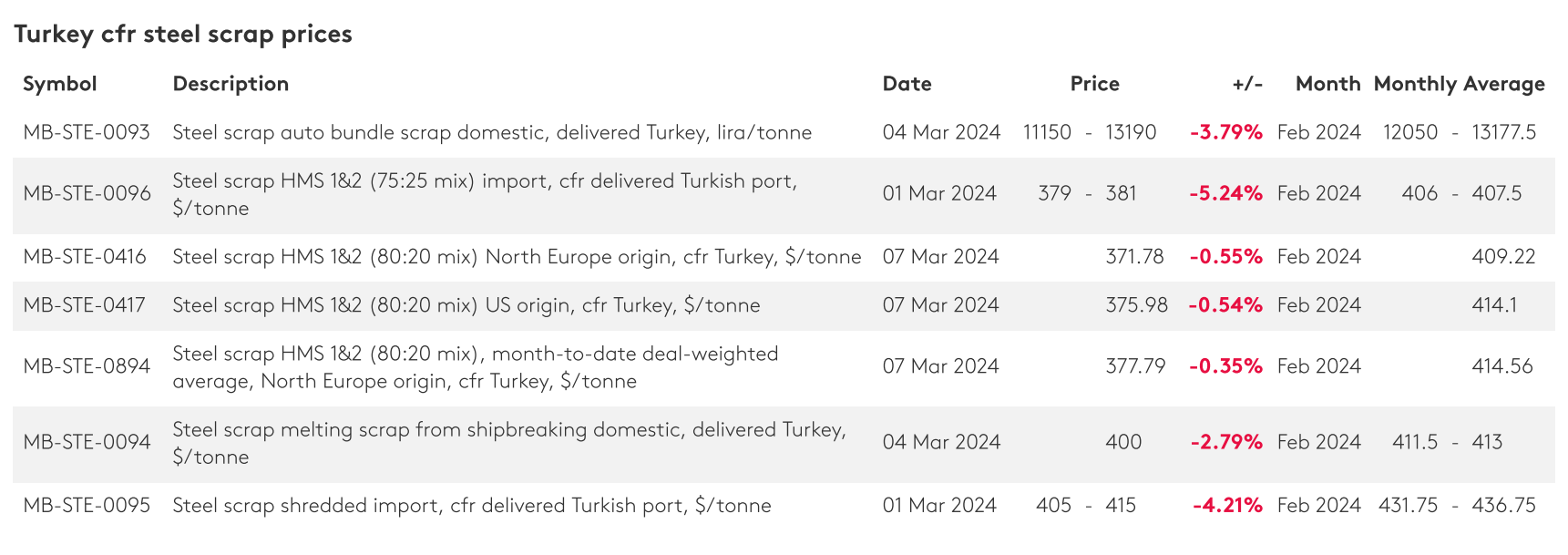Select the MB-STE-0094 symbol
This screenshot has width=1568, height=555.
click(x=87, y=442)
